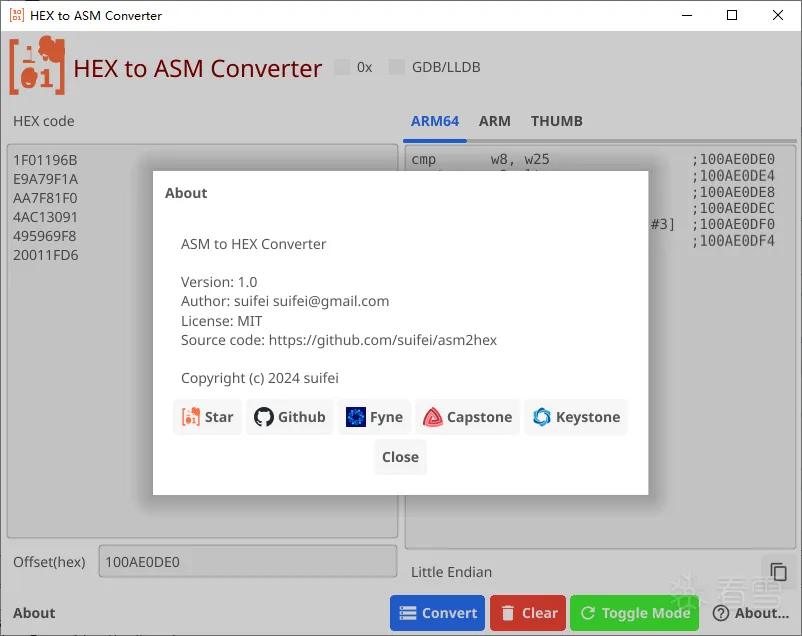Click hex line 4AC13091

point(46,217)
